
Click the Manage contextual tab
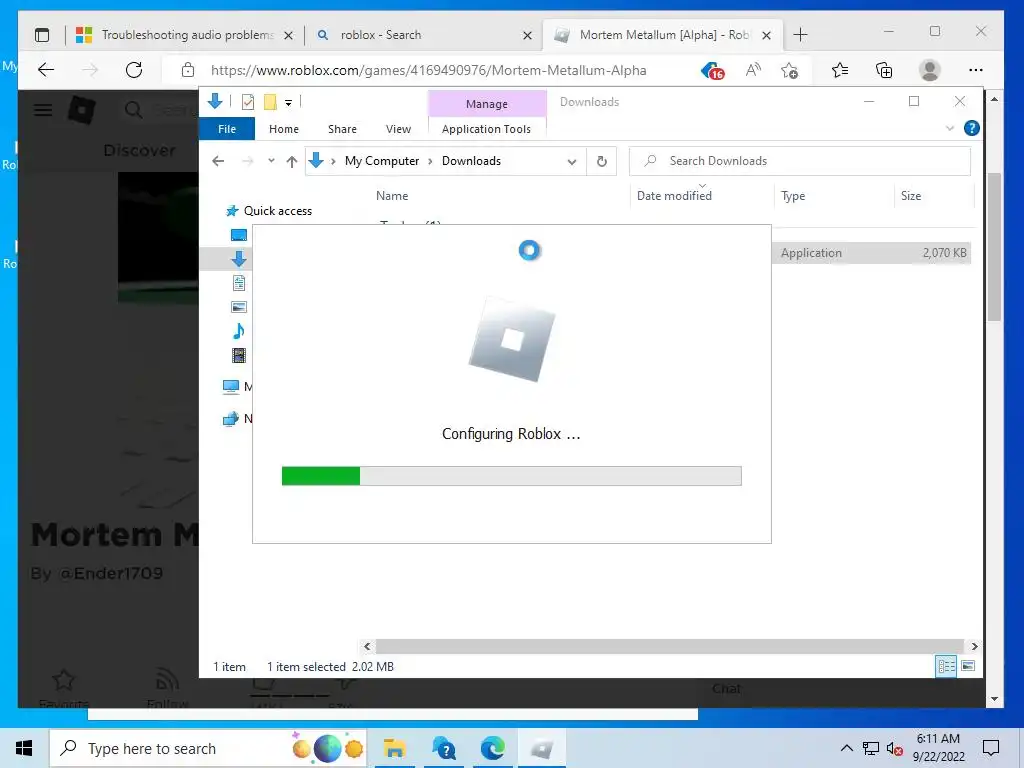487,104
